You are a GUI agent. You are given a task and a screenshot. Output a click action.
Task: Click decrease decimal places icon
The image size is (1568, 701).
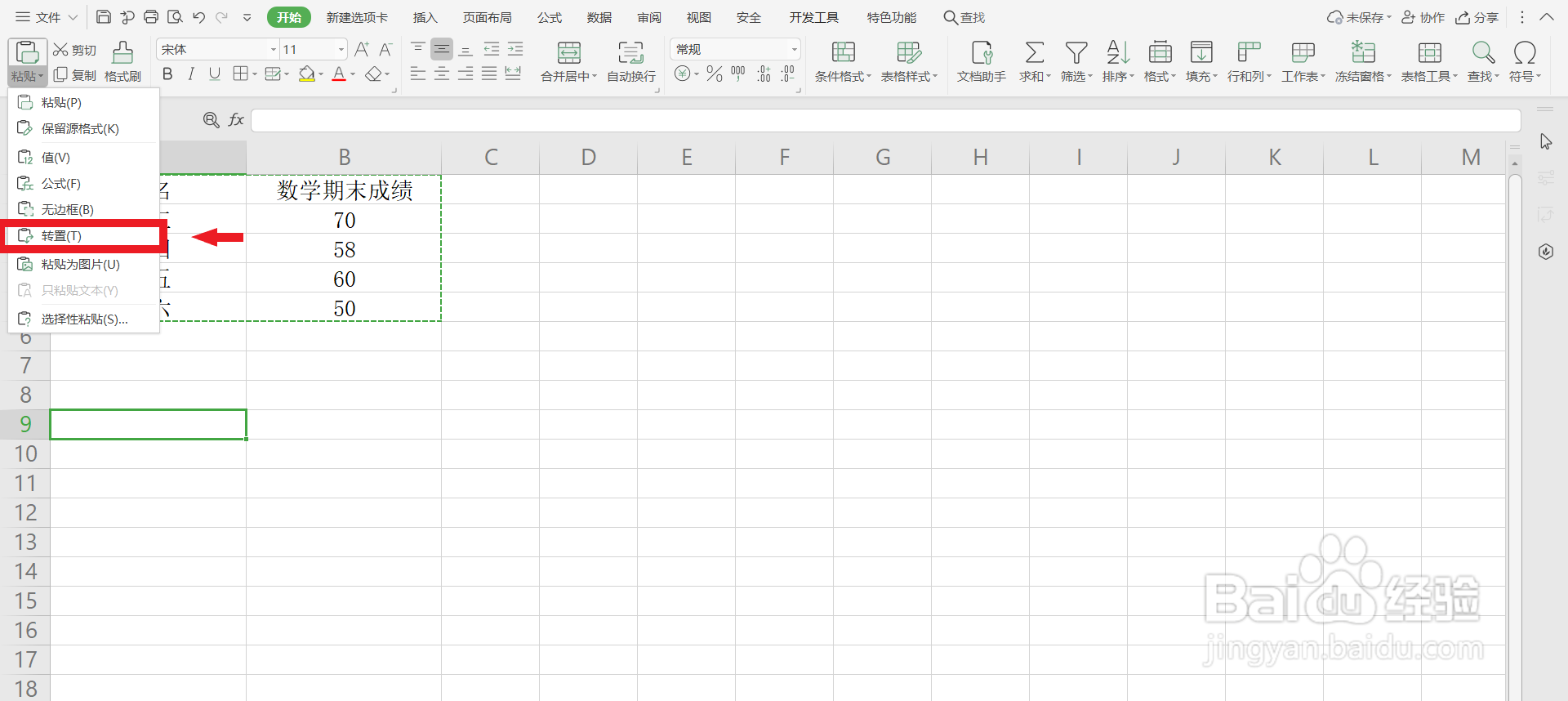tap(787, 74)
